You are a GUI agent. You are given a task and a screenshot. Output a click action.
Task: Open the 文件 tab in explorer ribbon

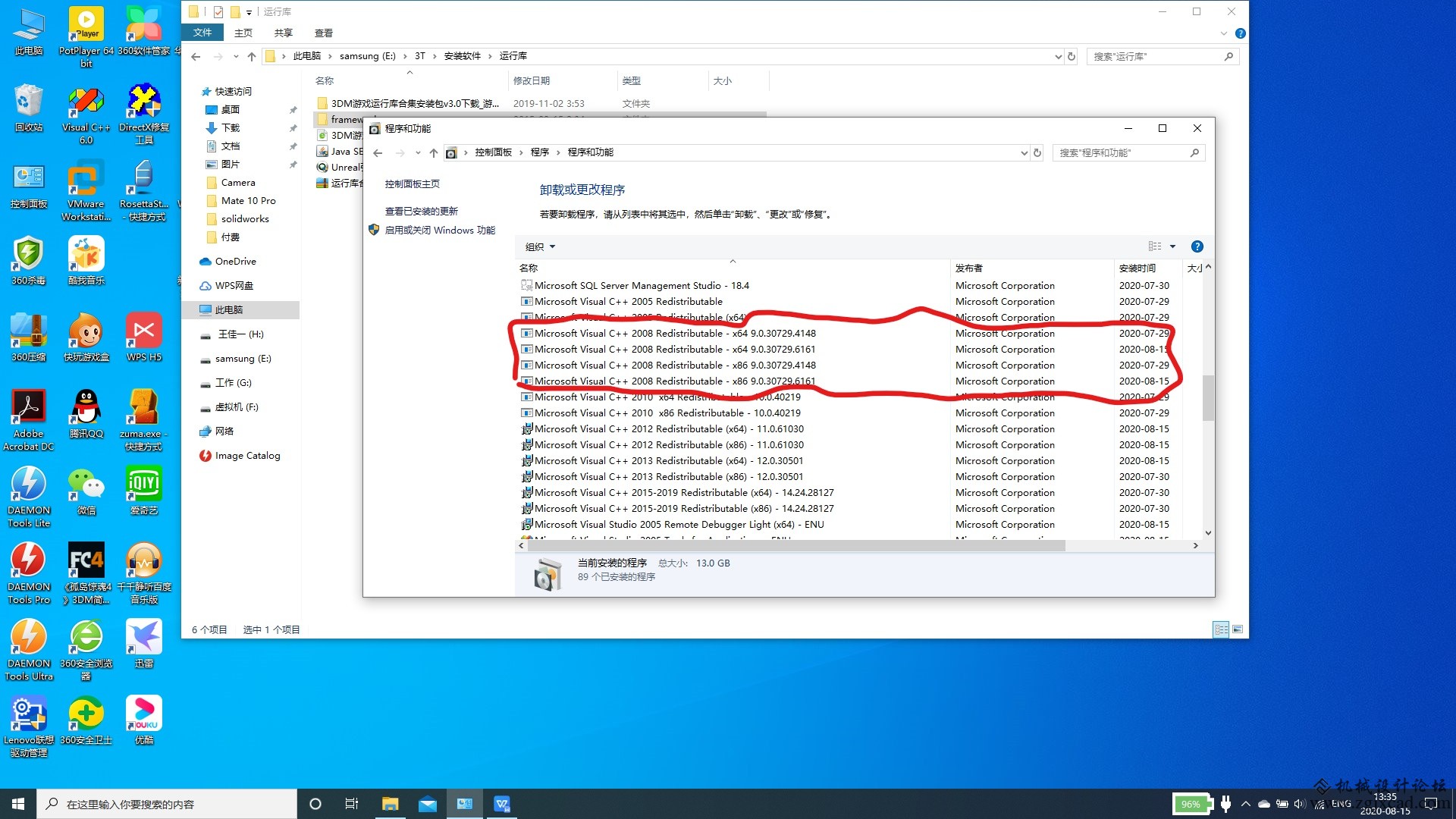202,33
